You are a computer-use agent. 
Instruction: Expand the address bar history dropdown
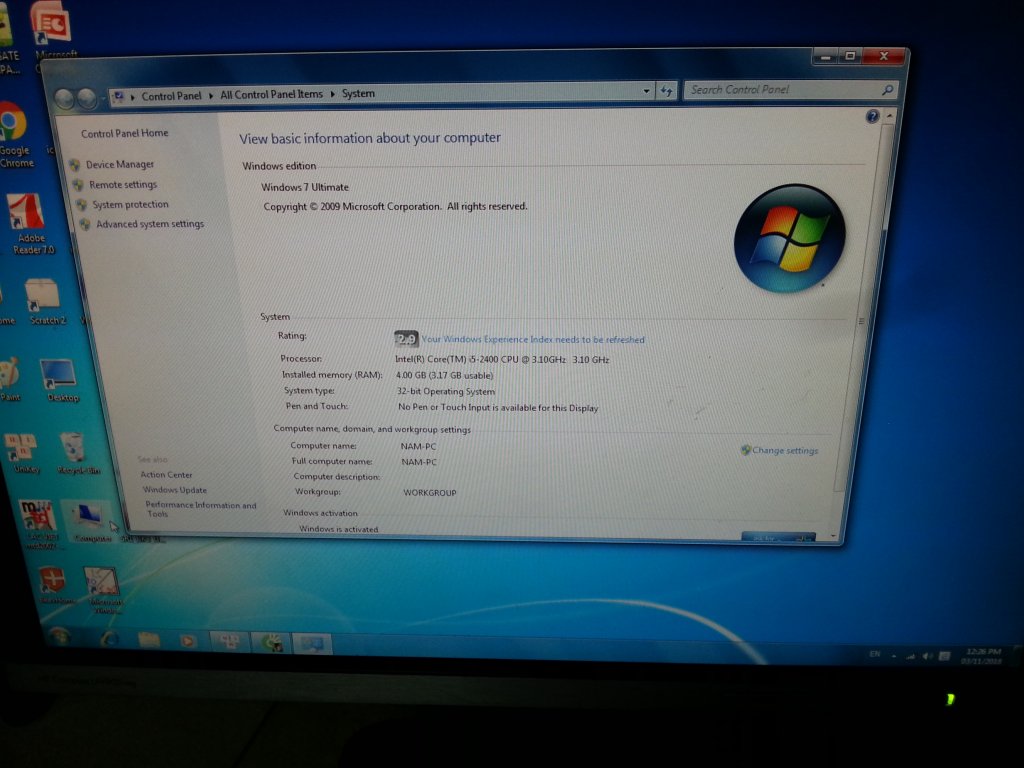(x=646, y=91)
